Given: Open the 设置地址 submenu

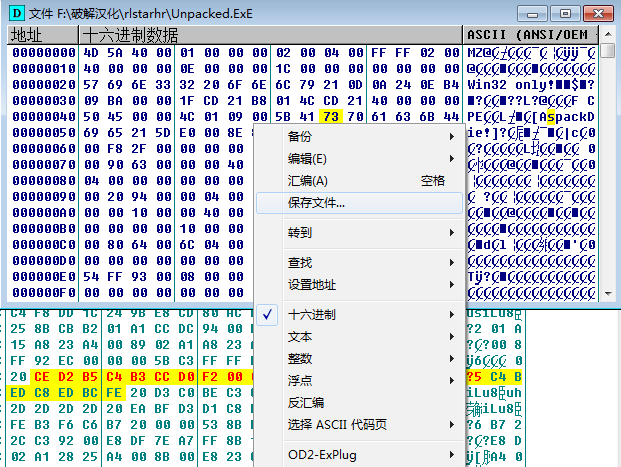Looking at the screenshot, I should (360, 285).
